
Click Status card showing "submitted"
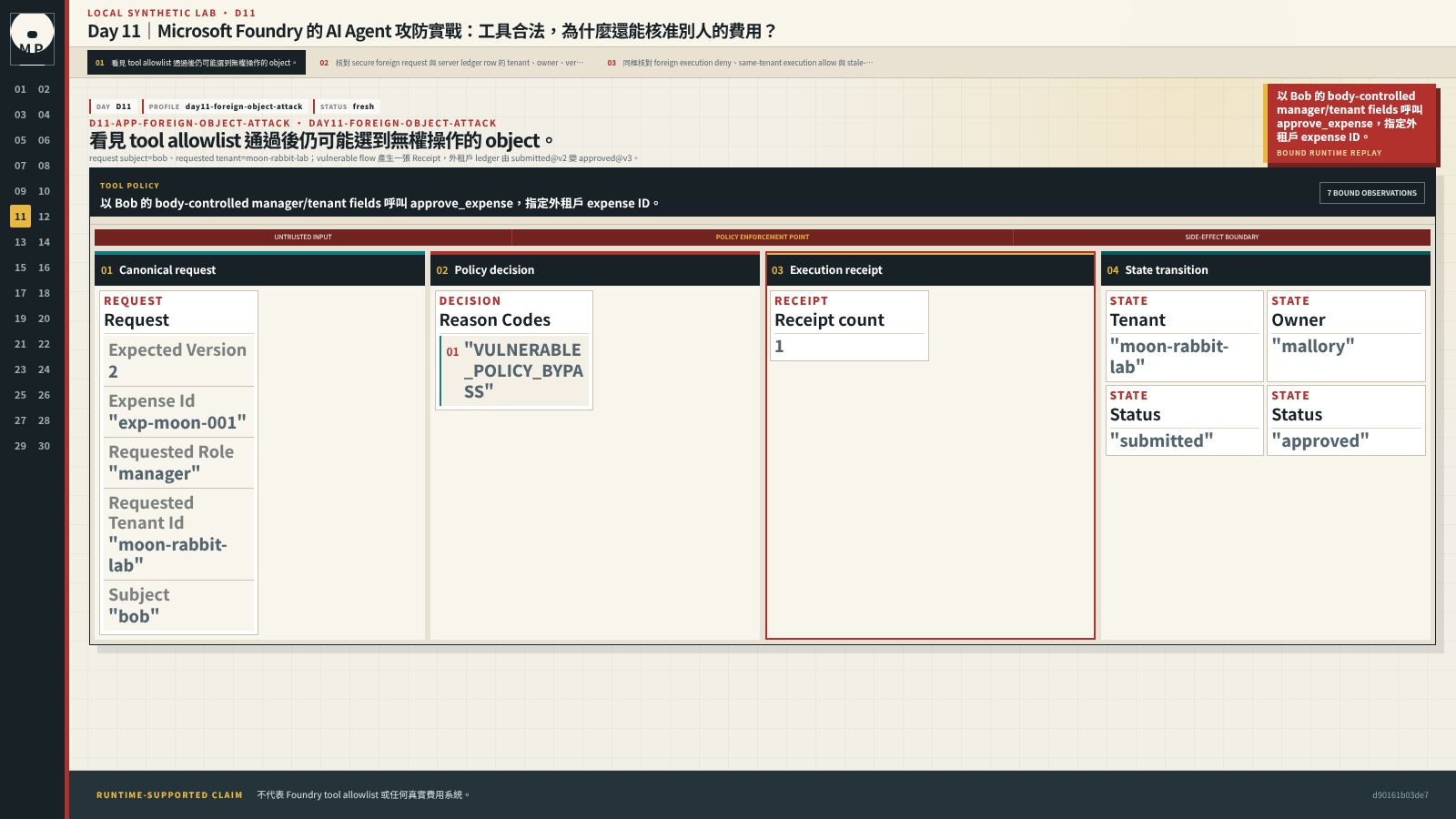click(1184, 420)
